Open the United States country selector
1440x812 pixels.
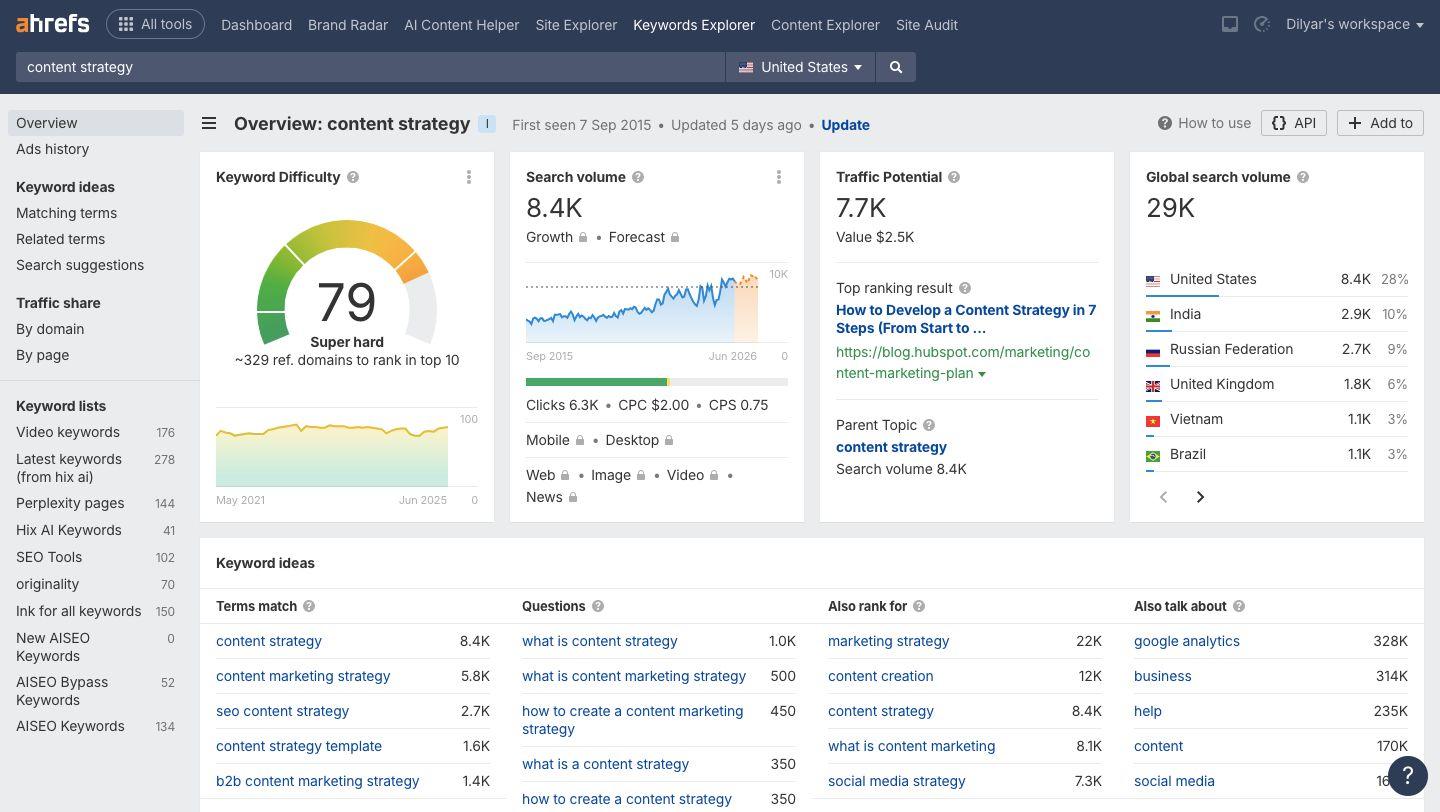pos(799,67)
